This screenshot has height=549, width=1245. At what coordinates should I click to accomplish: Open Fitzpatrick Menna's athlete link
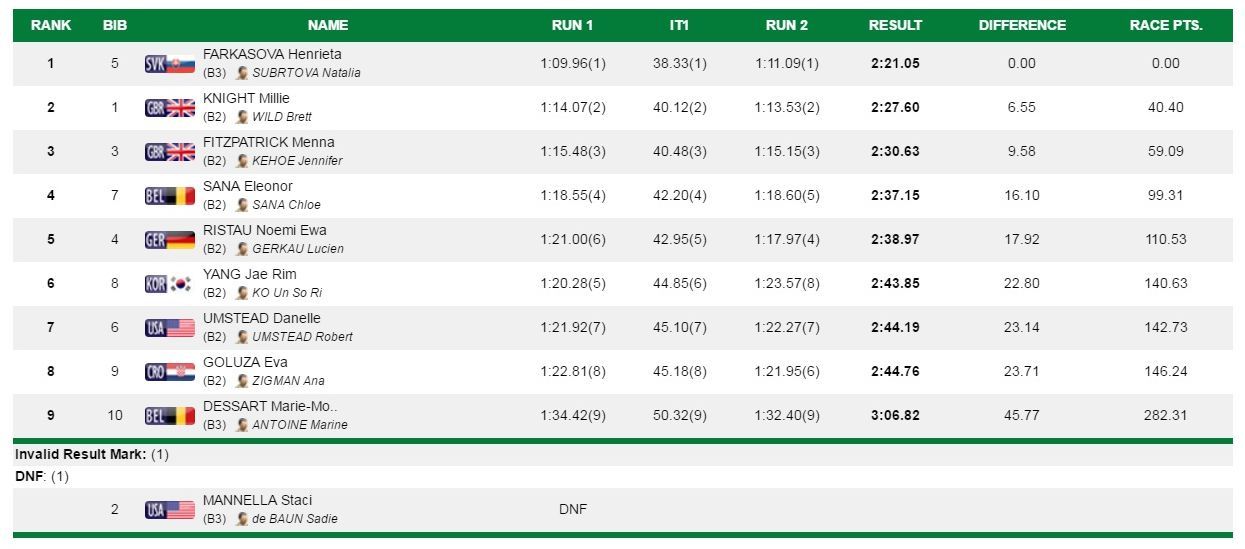[268, 142]
